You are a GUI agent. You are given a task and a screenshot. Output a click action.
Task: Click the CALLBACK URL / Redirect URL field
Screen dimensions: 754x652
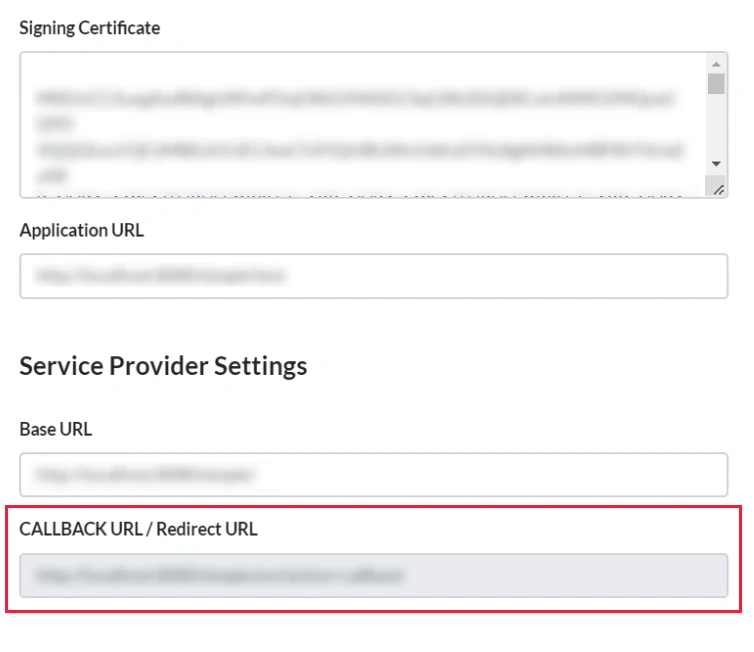pyautogui.click(x=374, y=576)
